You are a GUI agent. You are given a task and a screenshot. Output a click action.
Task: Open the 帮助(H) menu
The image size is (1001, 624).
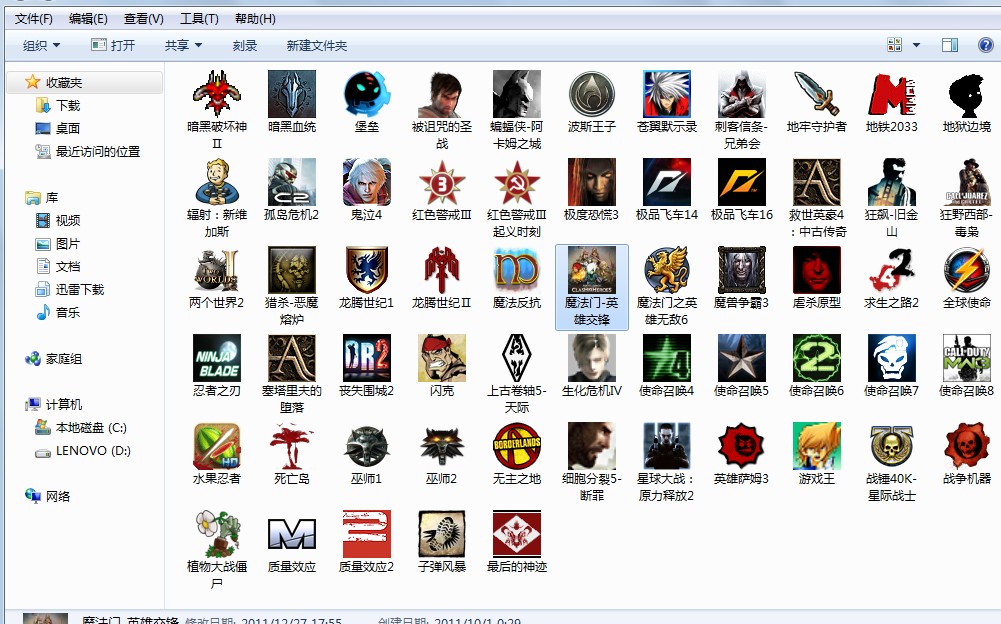(255, 19)
